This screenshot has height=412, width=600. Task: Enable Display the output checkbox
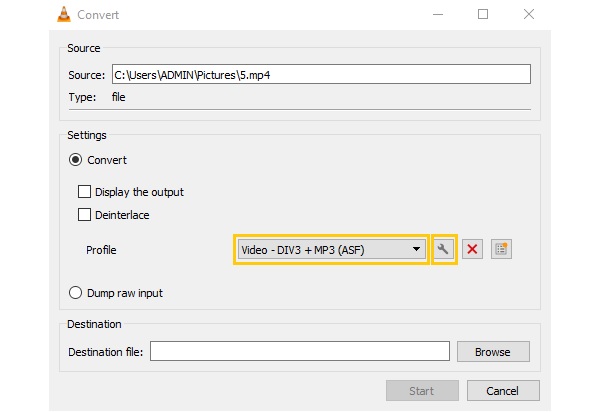[x=84, y=192]
